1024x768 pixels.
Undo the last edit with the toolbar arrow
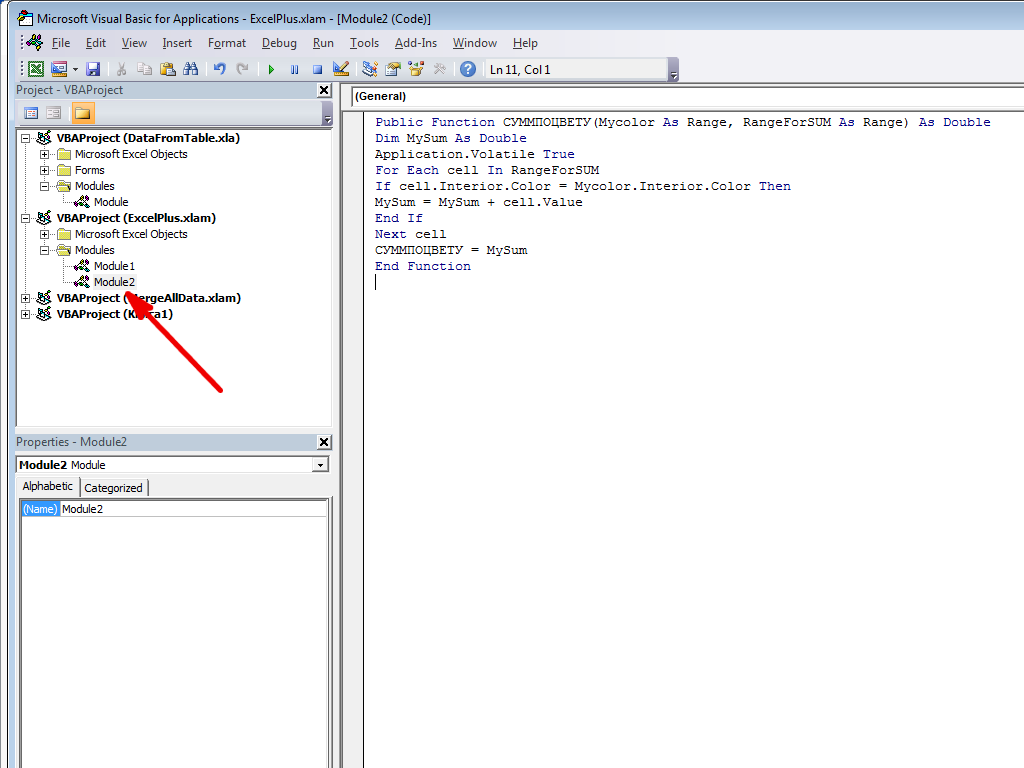(219, 69)
